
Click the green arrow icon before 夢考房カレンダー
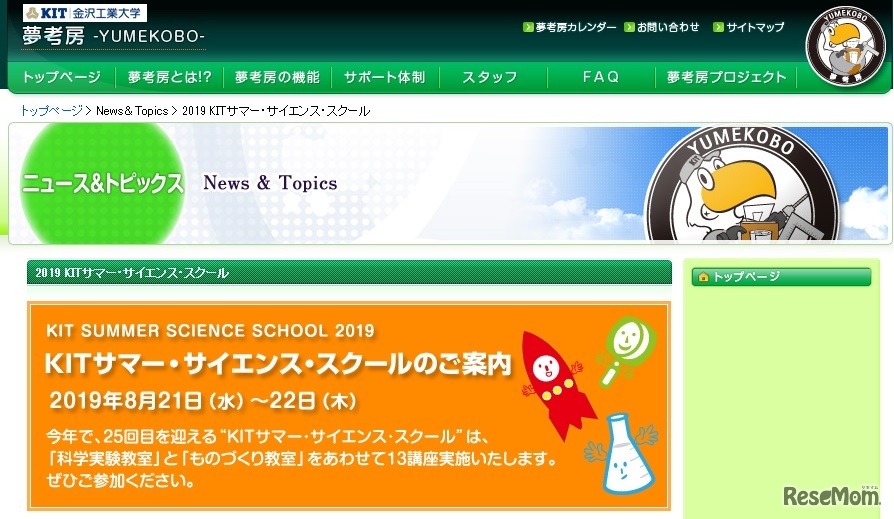tap(527, 27)
